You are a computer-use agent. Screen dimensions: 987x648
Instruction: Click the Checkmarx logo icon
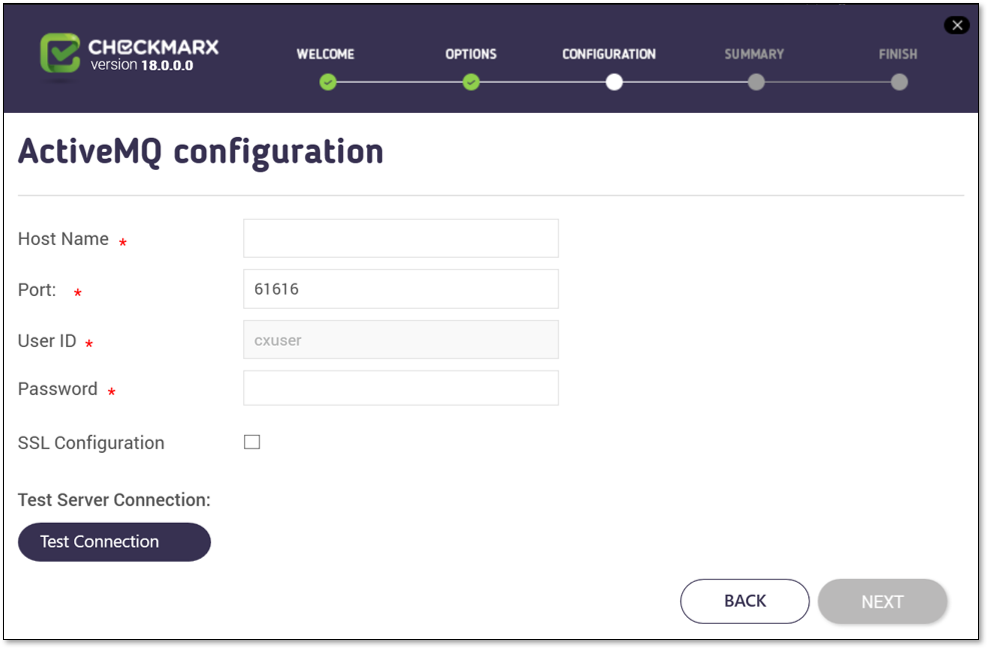(60, 53)
